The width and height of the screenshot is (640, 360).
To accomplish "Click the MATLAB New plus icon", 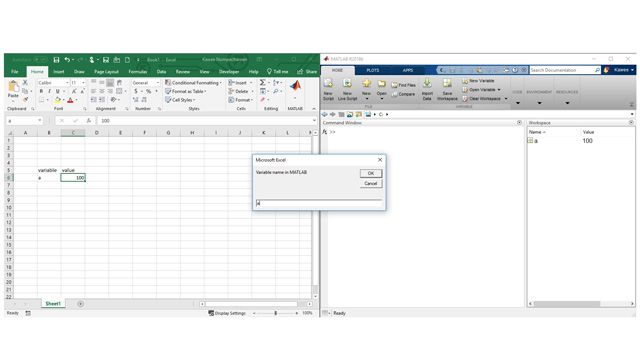I will pos(367,84).
